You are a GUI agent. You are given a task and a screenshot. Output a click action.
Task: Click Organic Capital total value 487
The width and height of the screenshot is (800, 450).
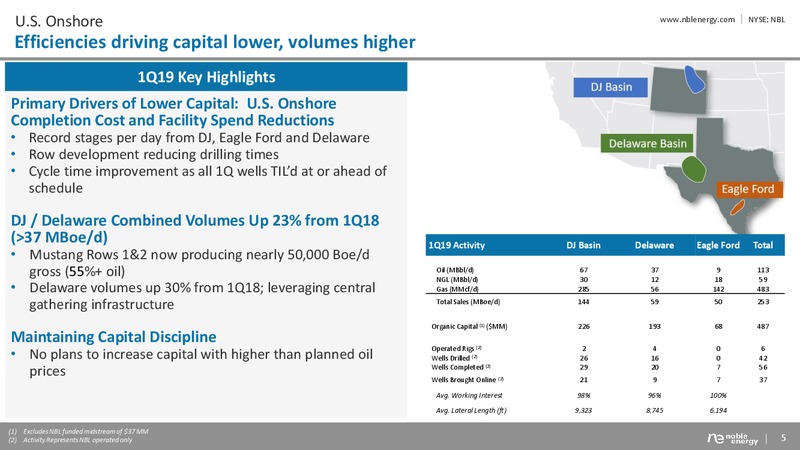tap(763, 327)
